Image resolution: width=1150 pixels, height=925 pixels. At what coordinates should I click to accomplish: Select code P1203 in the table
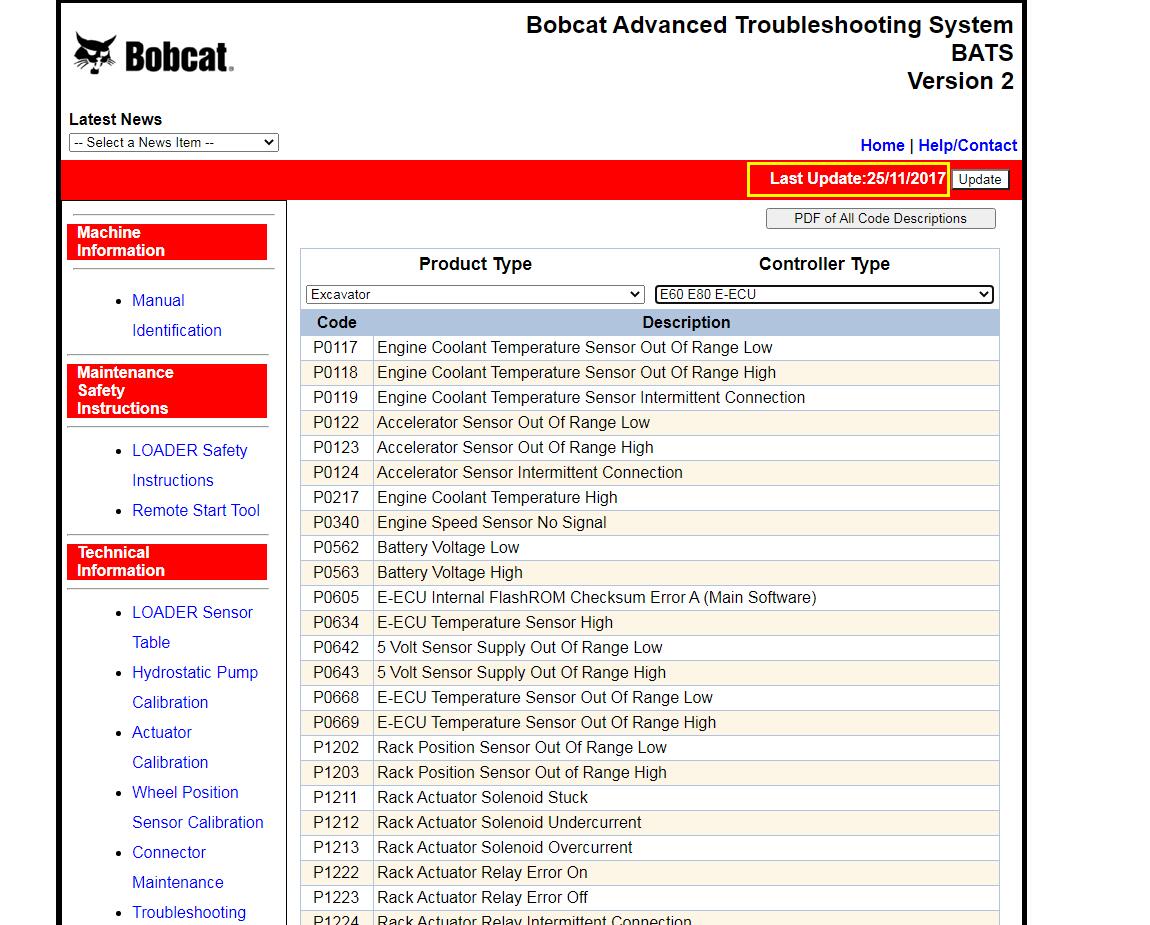pyautogui.click(x=336, y=772)
